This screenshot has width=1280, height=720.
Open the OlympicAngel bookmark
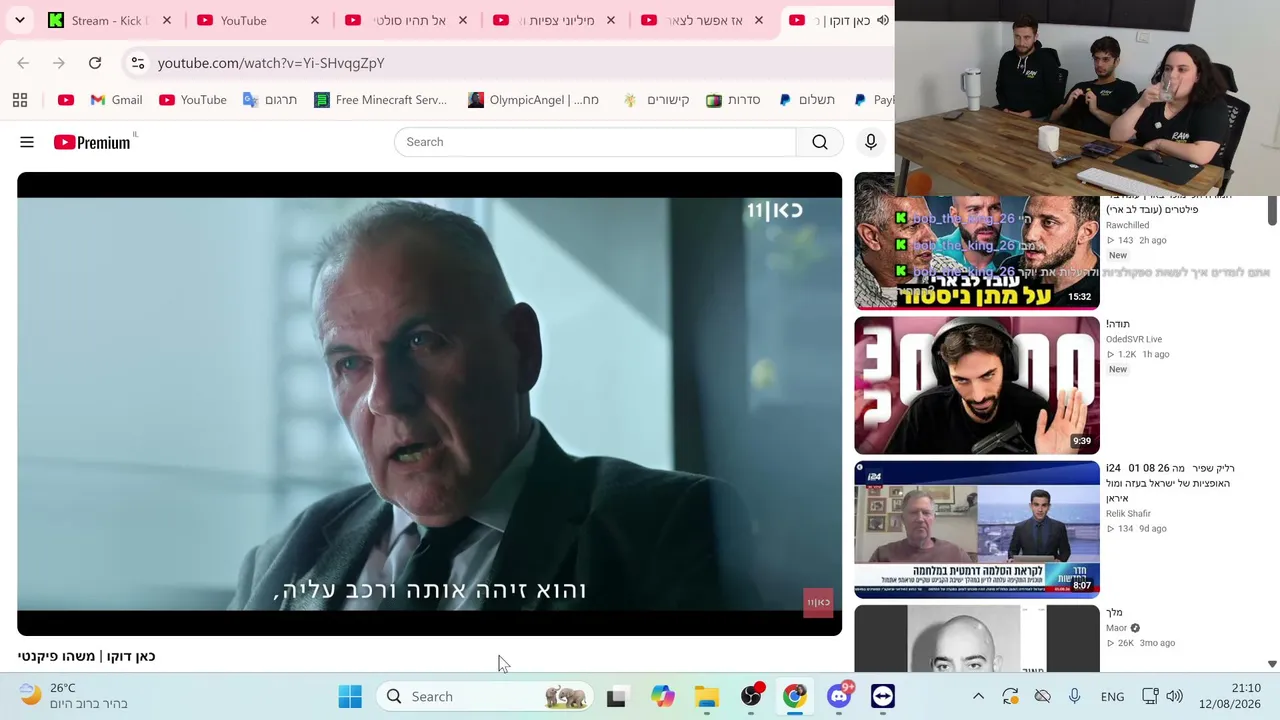click(x=534, y=100)
